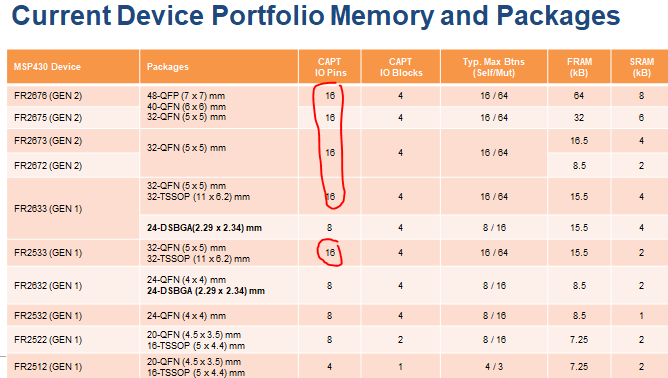Click '16-TSSOP (5 x 4.4) mm' in FR2522 row
This screenshot has height=378, width=668.
point(196,346)
